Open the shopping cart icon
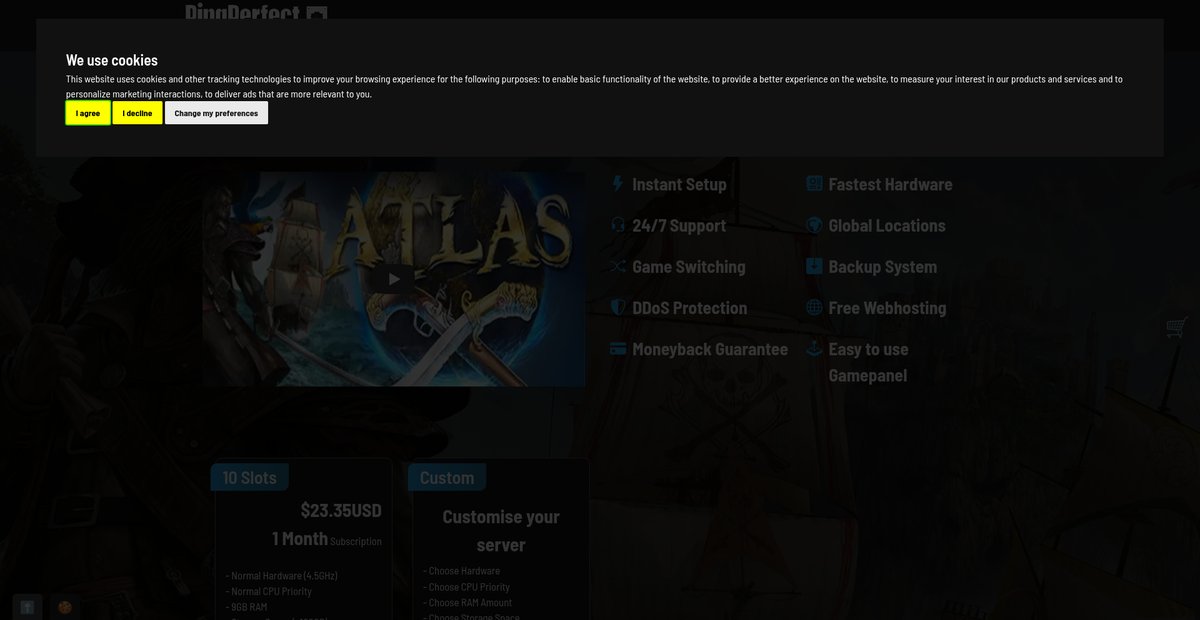Viewport: 1200px width, 620px height. click(1177, 327)
